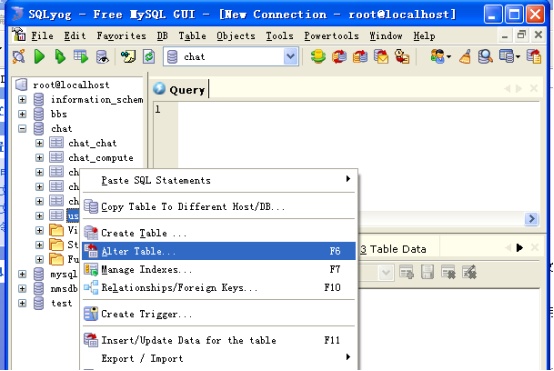
Task: Open the Powertools menu
Action: (331, 36)
